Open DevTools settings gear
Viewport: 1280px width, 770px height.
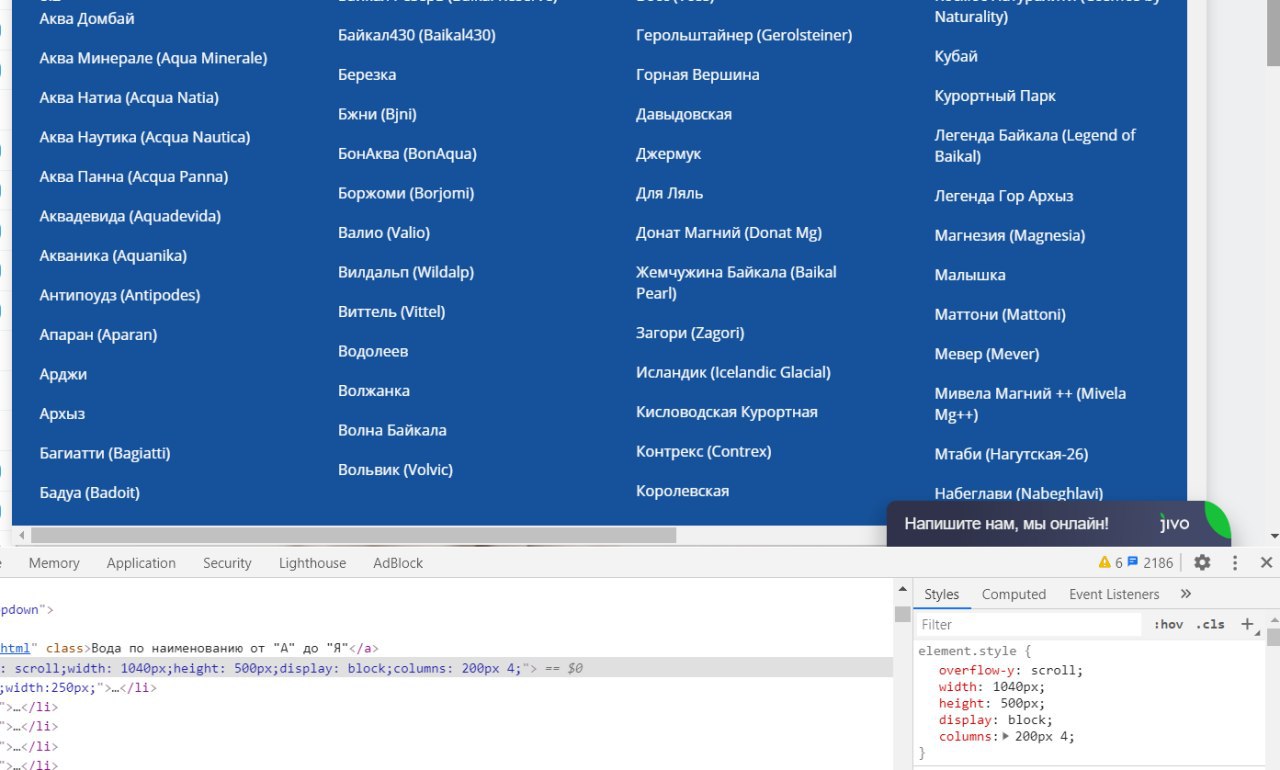click(1202, 563)
